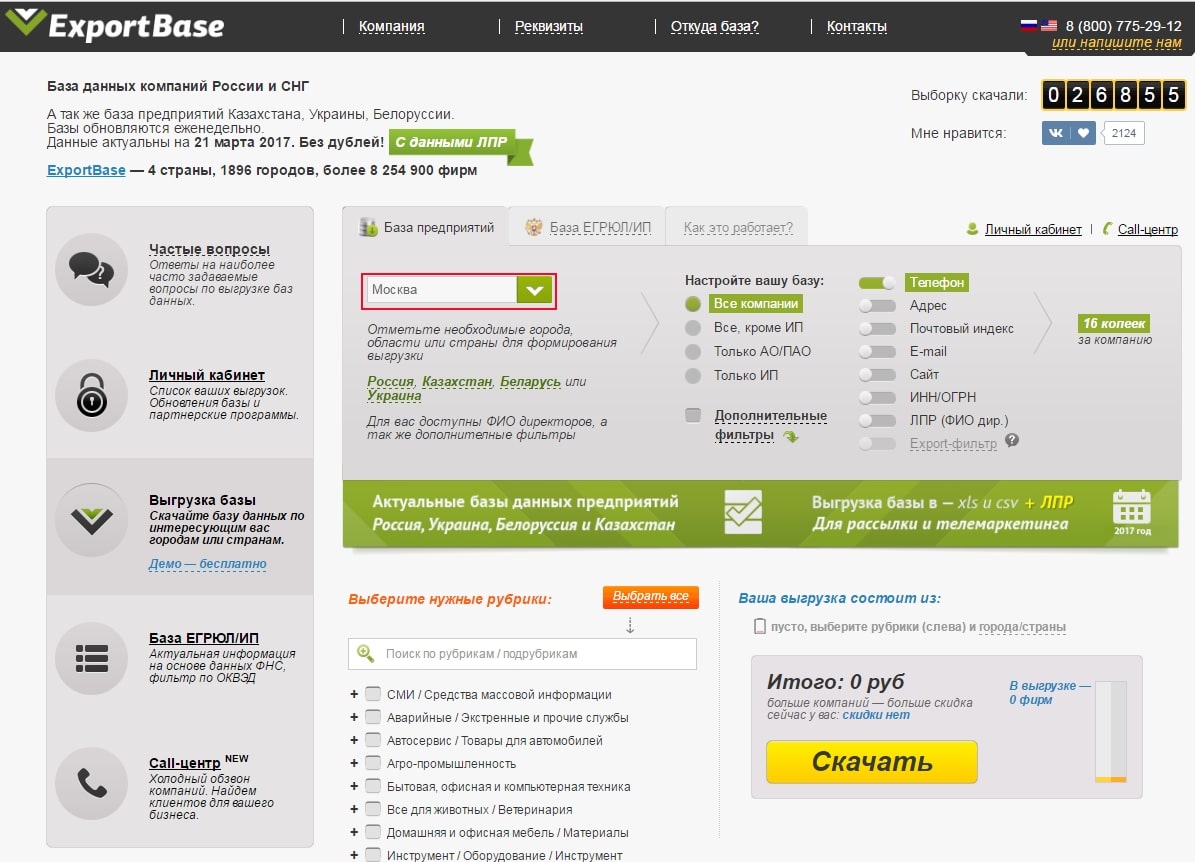Check the Дополнительные фильтры checkbox

(693, 415)
